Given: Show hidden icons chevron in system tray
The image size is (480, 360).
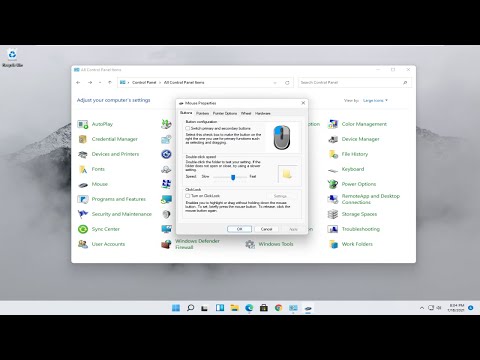Looking at the screenshot, I should (422, 308).
